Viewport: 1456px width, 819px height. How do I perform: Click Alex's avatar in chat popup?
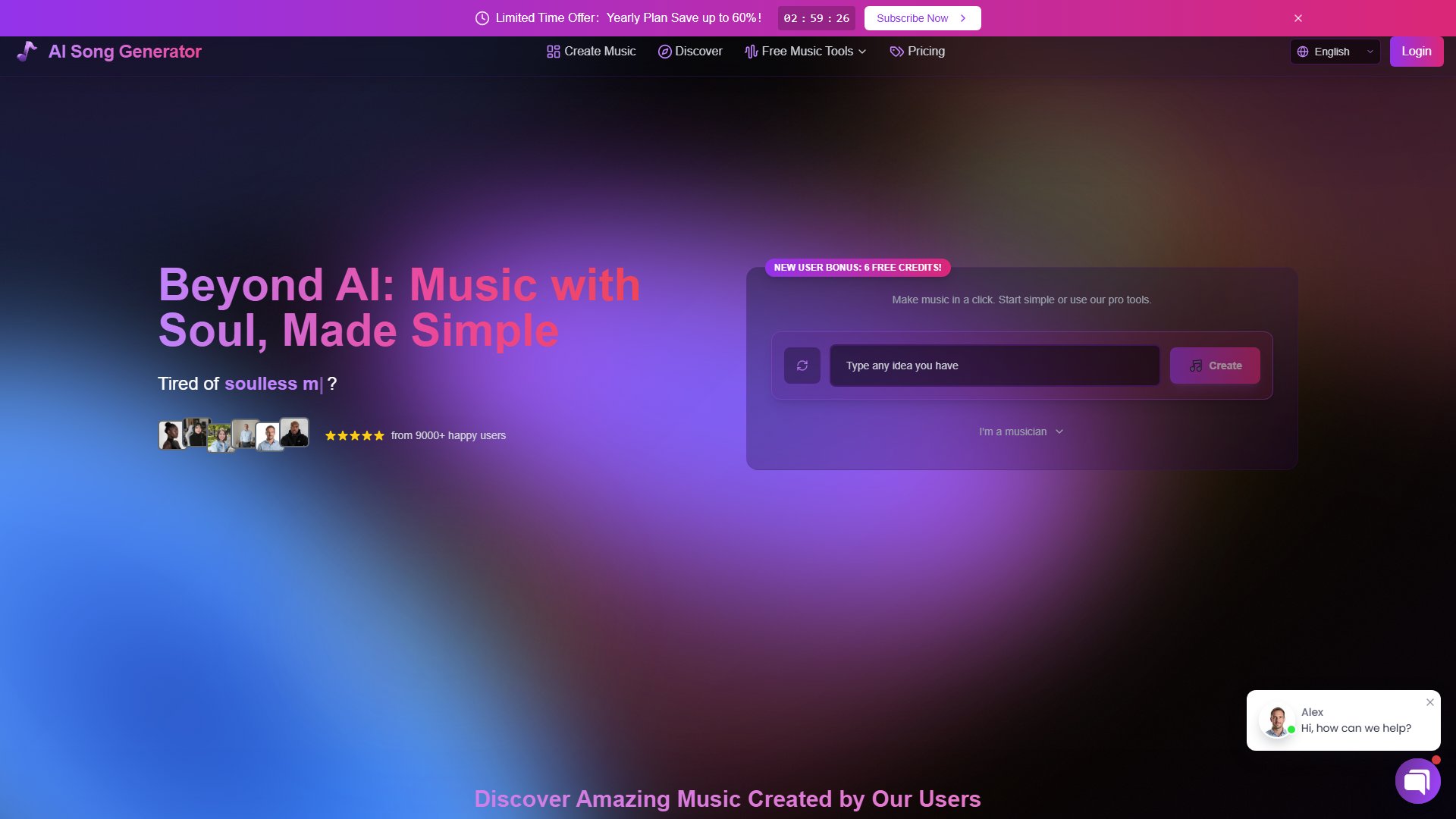(1276, 721)
